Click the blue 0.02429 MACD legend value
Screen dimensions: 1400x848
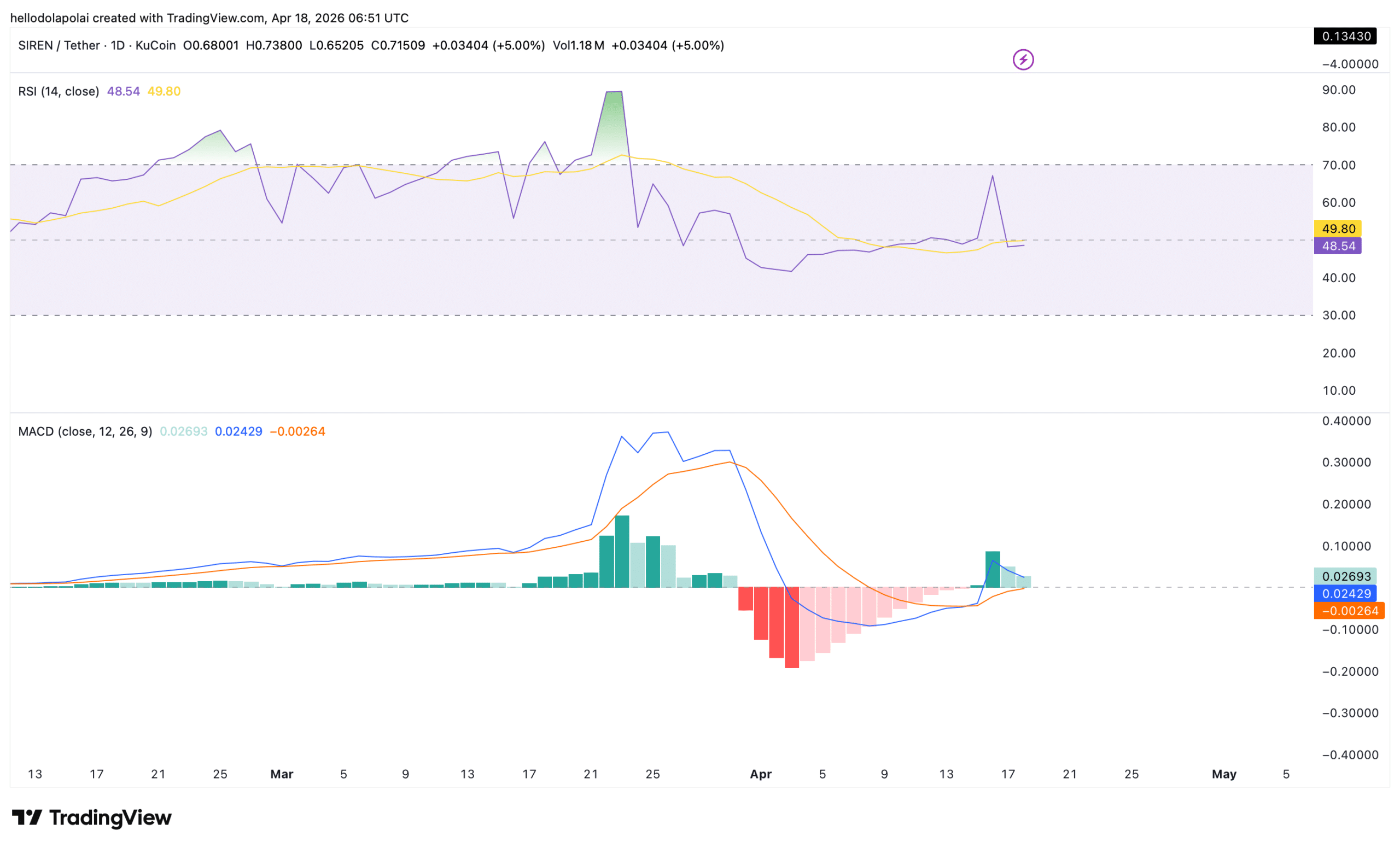tap(238, 432)
